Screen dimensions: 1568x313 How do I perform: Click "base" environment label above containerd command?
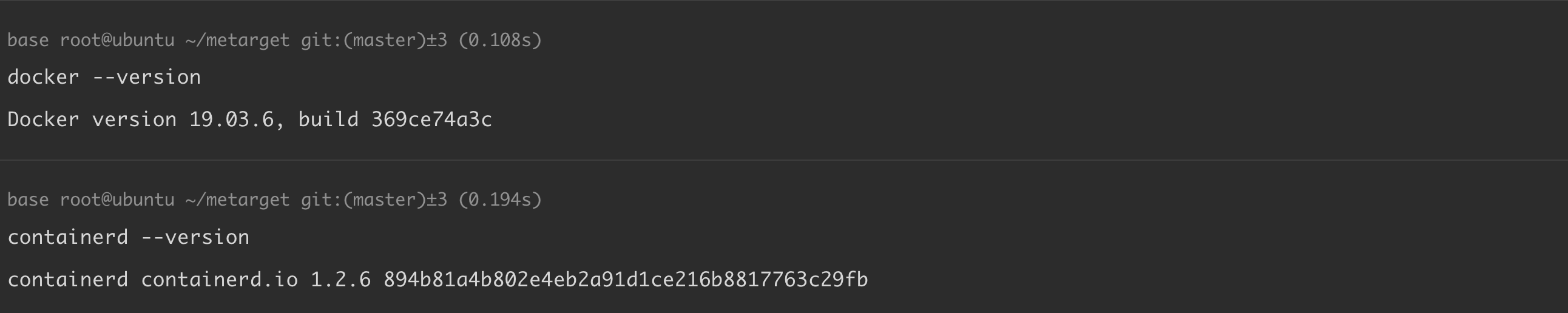[28, 200]
